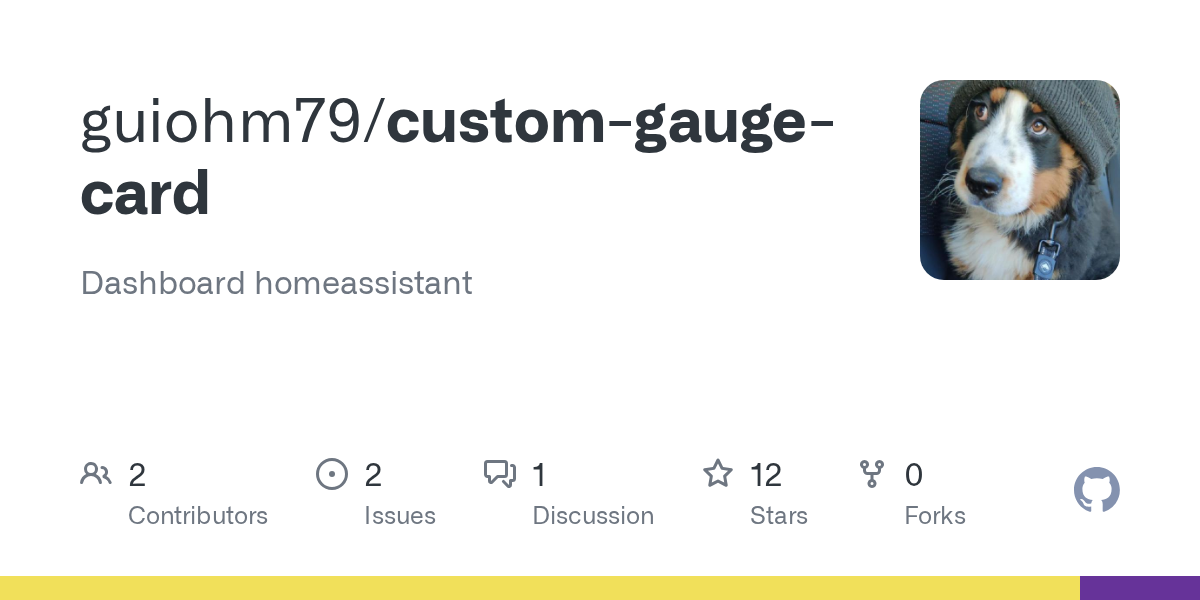
Task: Select the Forks label
Action: [x=935, y=516]
